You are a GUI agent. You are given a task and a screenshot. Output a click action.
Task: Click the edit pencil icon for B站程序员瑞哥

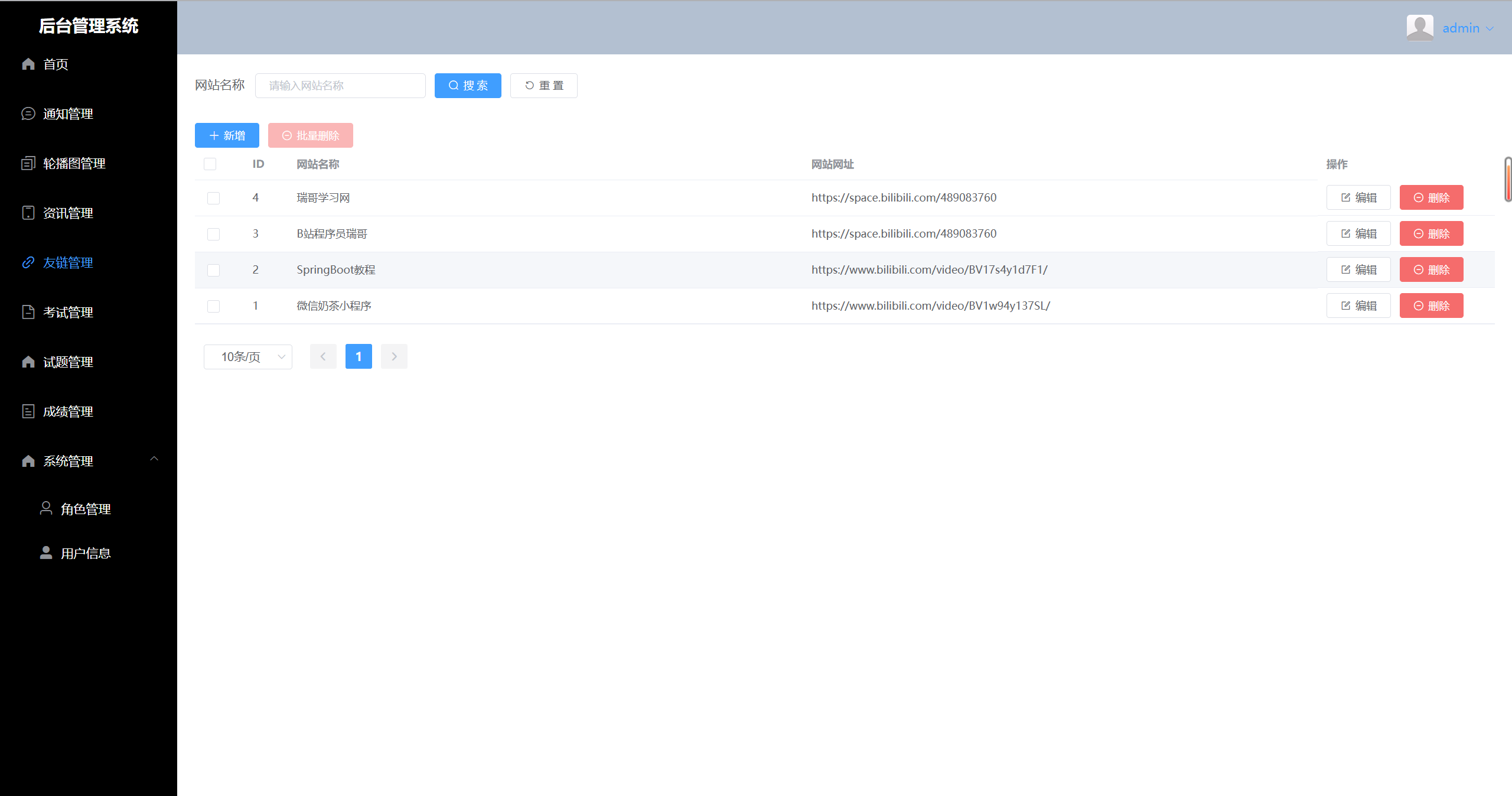point(1346,233)
